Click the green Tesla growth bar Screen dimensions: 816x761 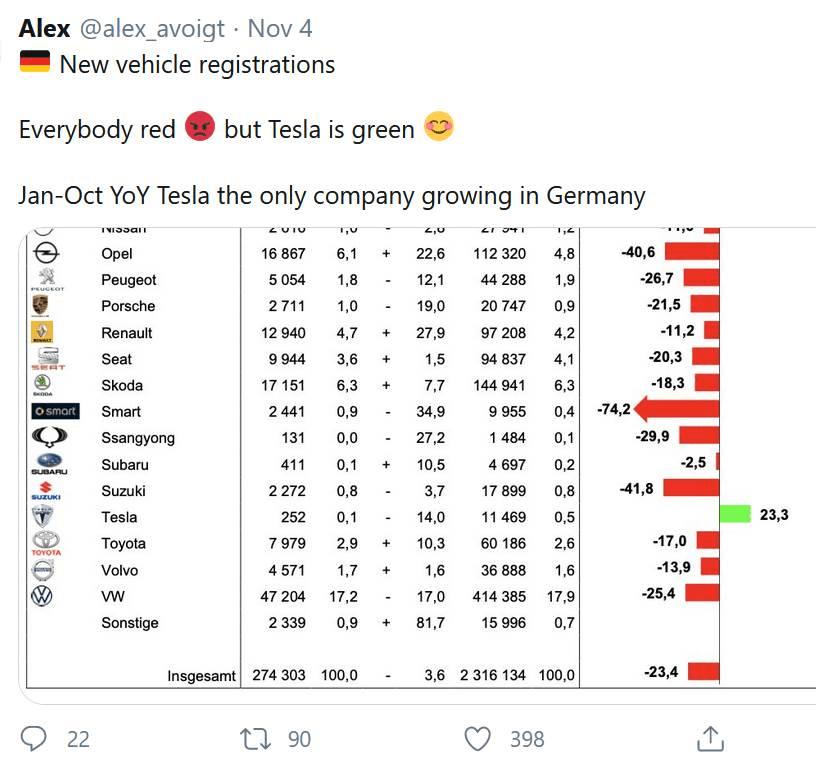tap(734, 512)
